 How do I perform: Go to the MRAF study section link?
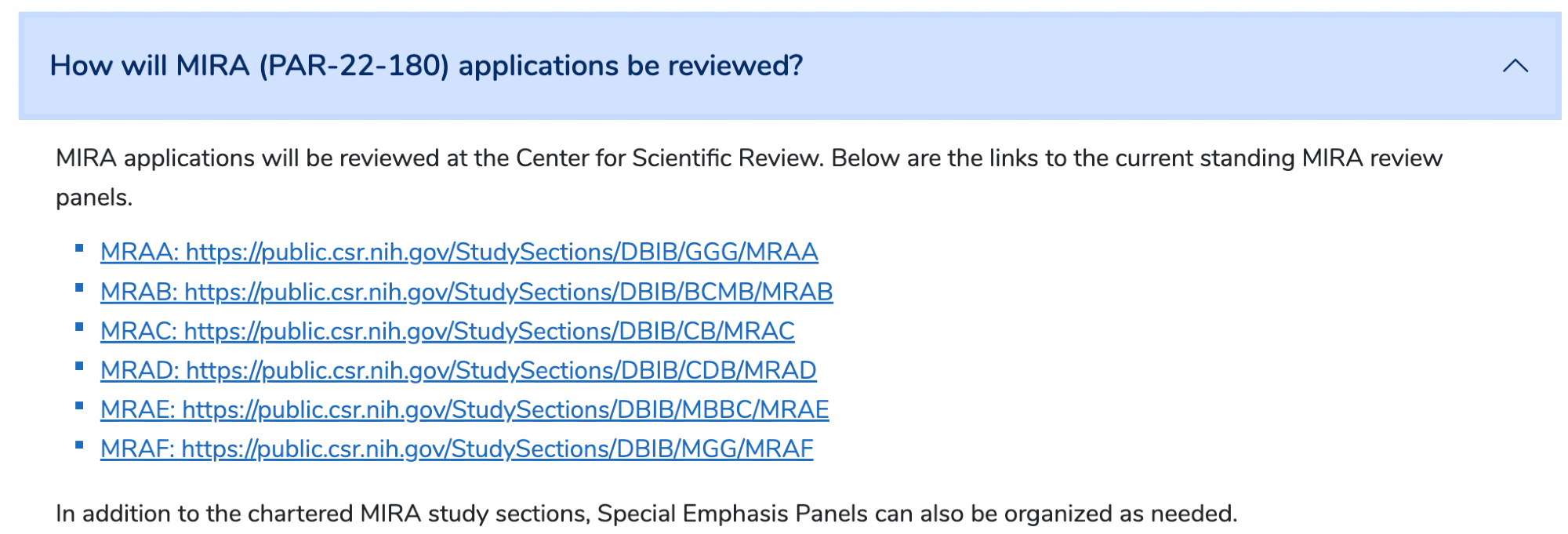[x=456, y=449]
